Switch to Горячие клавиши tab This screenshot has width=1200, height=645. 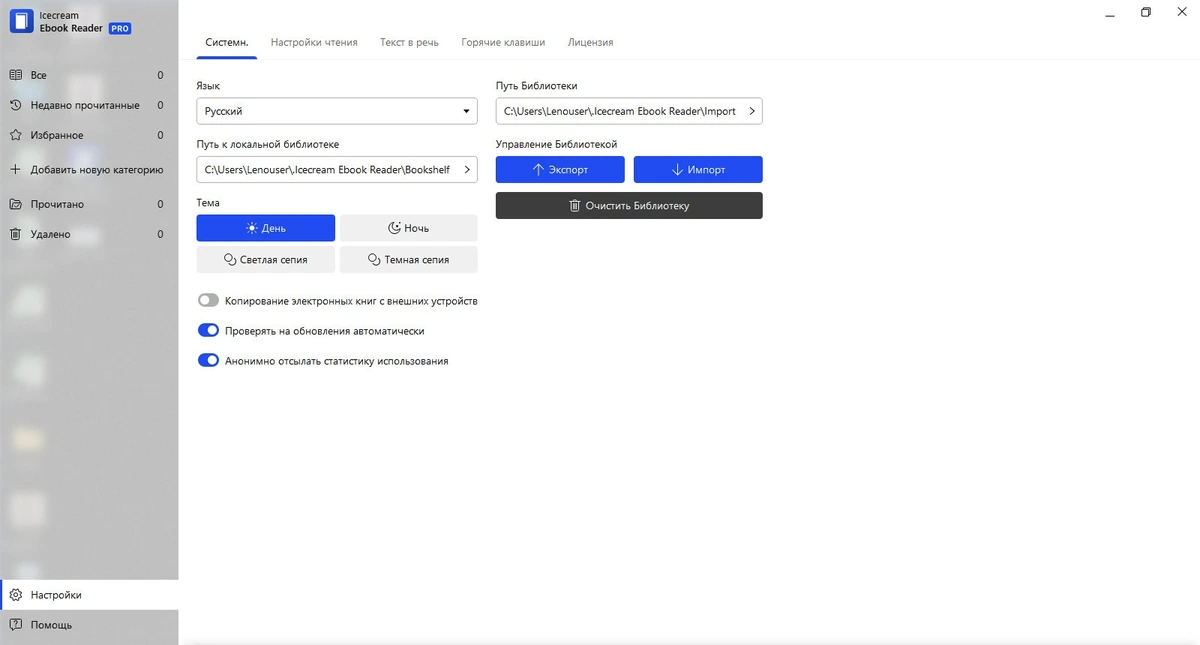point(503,43)
